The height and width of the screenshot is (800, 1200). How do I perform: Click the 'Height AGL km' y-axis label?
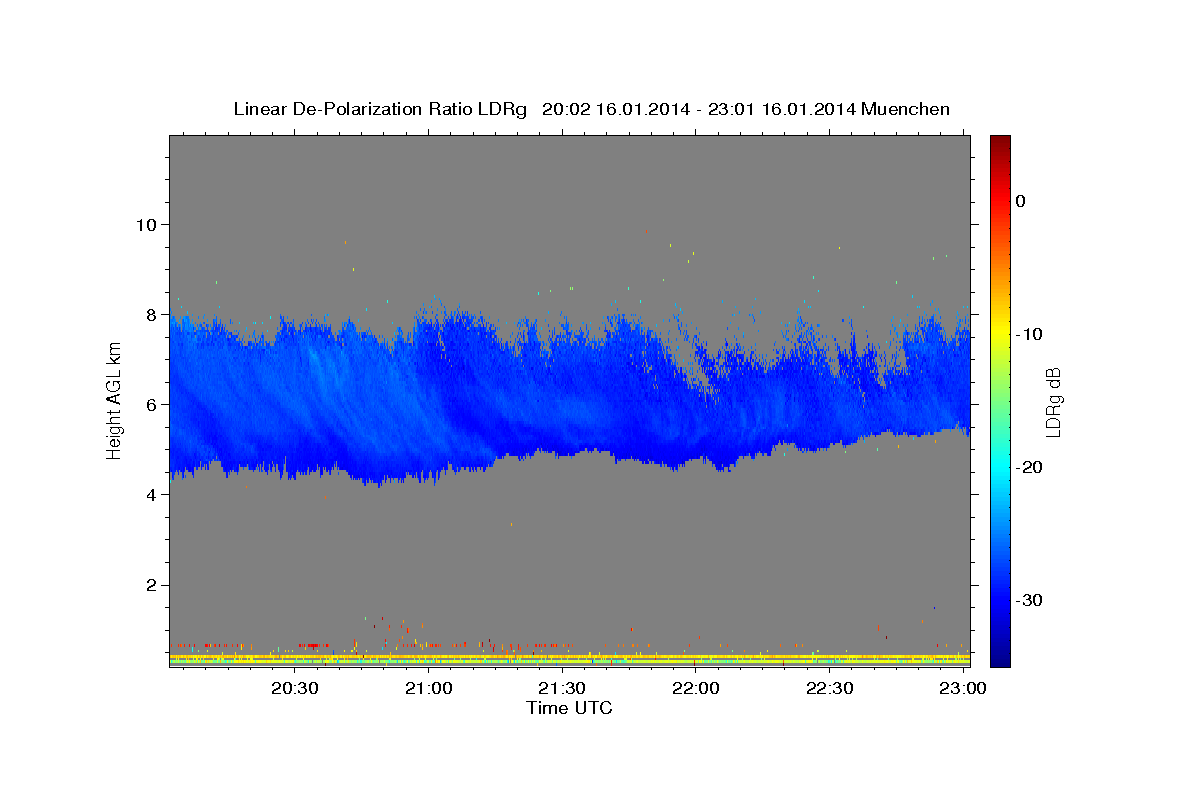pyautogui.click(x=114, y=401)
